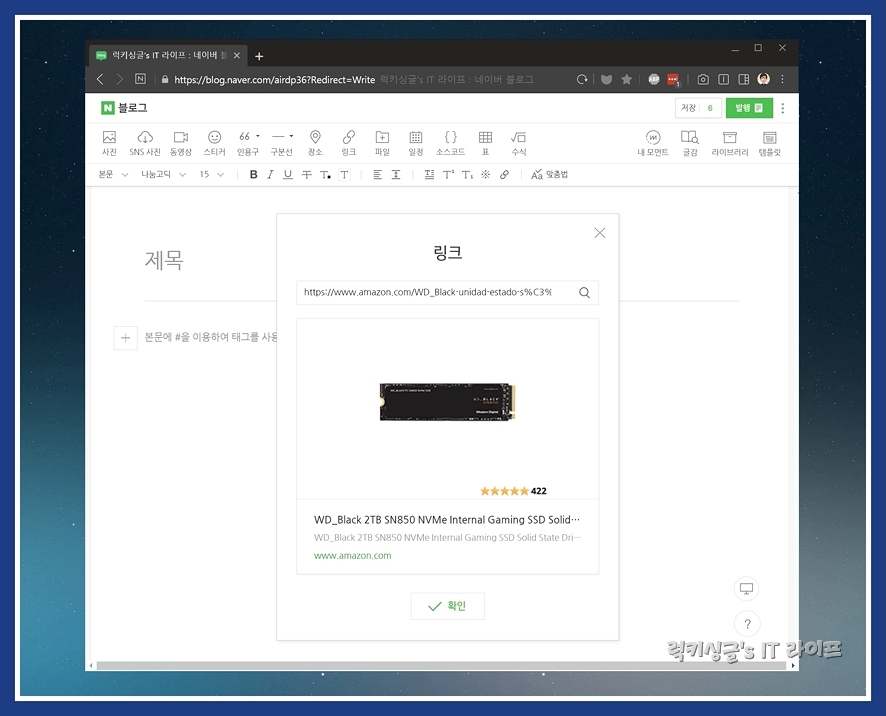This screenshot has height=716, width=886.
Task: Click the 제목 title field
Action: [164, 260]
